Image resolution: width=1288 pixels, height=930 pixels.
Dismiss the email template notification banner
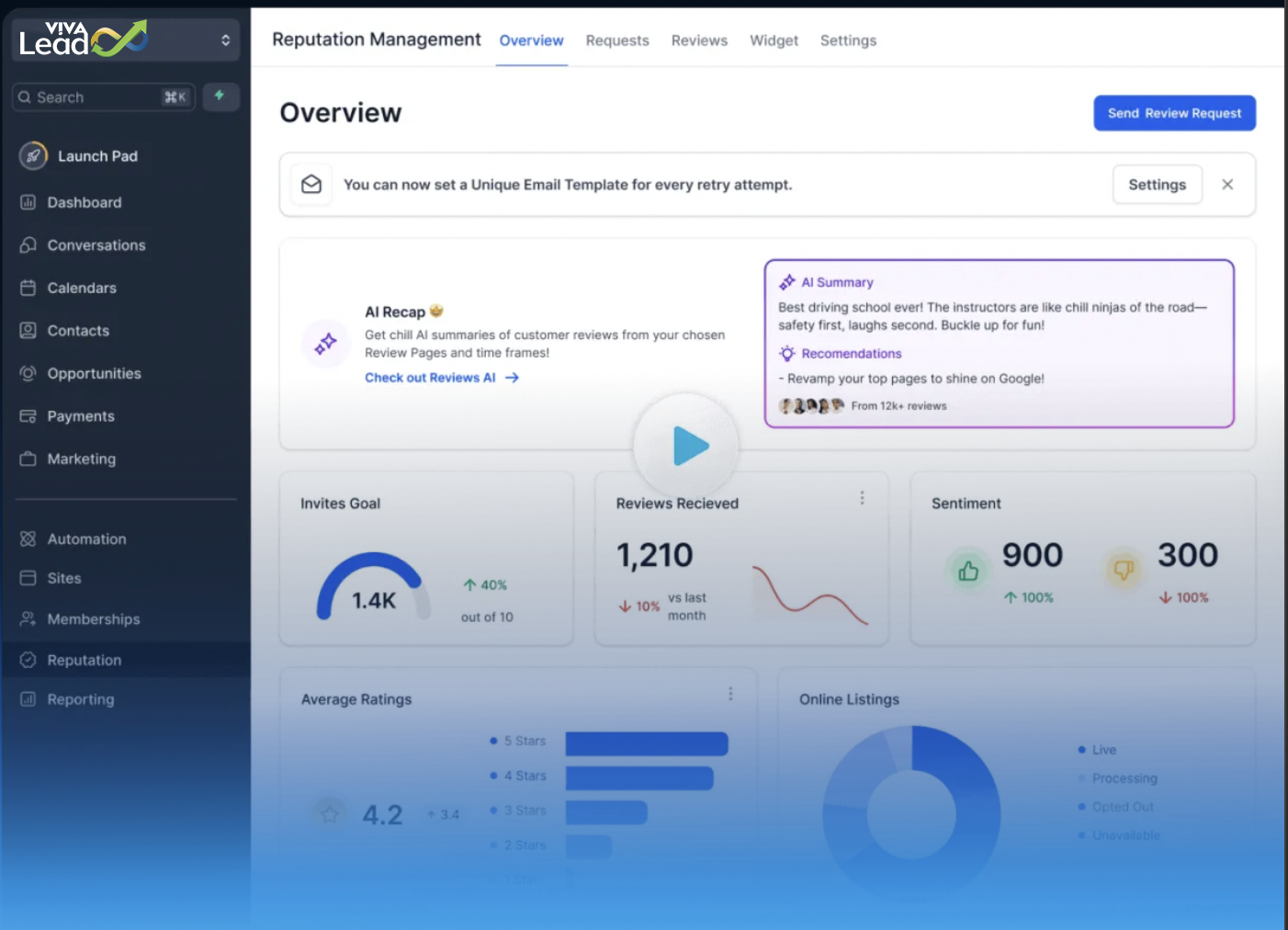[1227, 185]
